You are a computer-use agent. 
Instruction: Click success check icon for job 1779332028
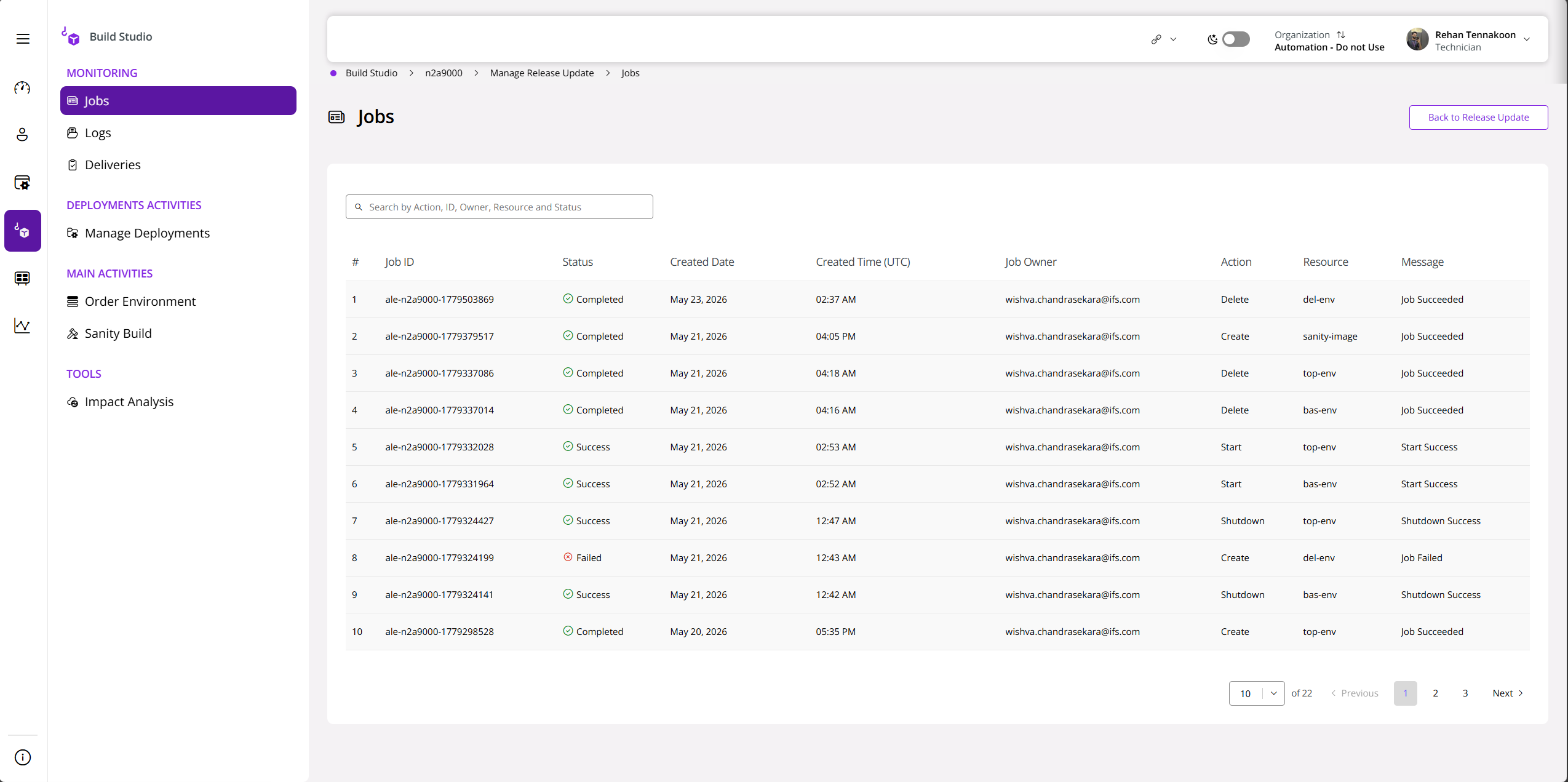(568, 447)
